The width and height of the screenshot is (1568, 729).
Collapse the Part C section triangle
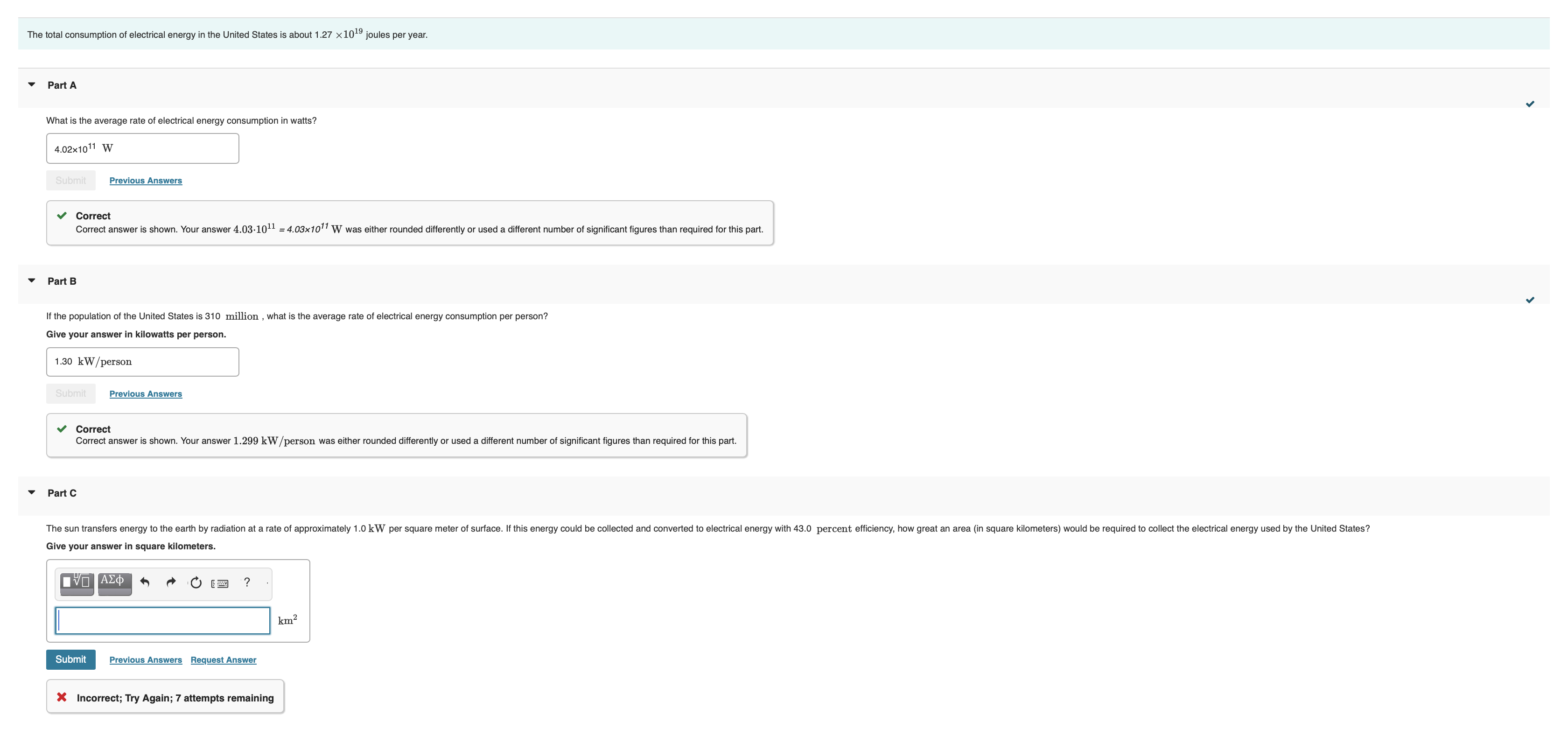click(x=32, y=492)
